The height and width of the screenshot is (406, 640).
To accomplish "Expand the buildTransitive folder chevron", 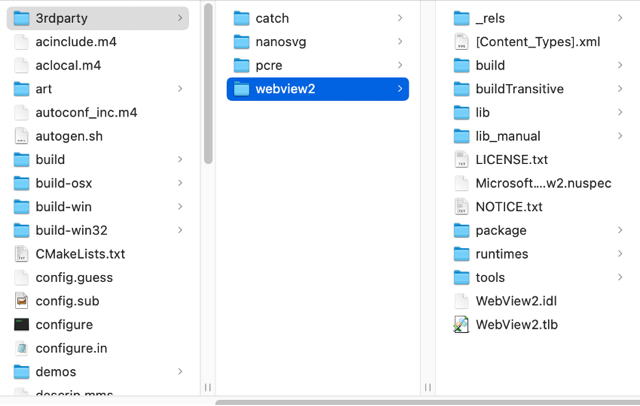I will point(620,89).
